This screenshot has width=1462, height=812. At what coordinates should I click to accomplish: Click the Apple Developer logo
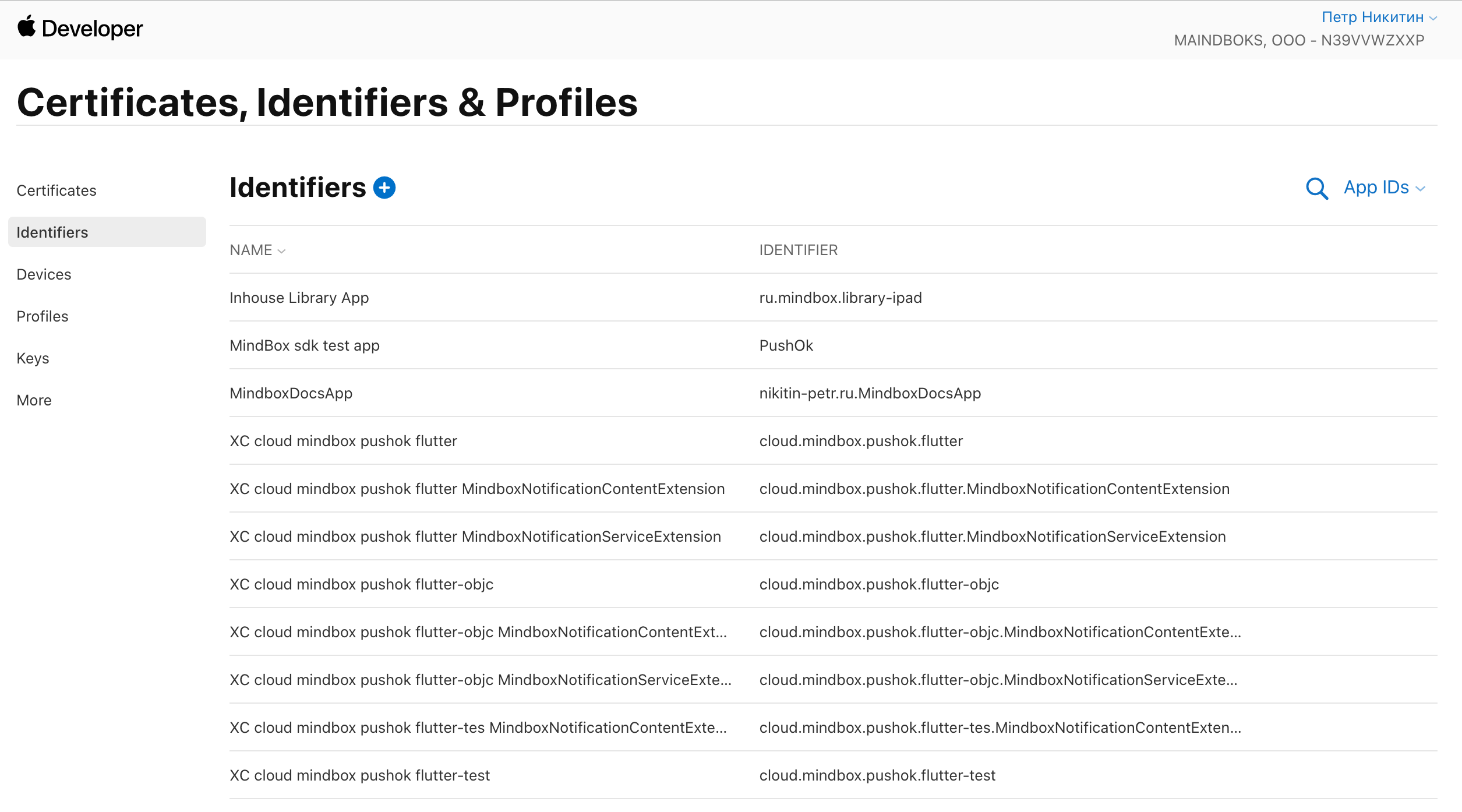(80, 28)
